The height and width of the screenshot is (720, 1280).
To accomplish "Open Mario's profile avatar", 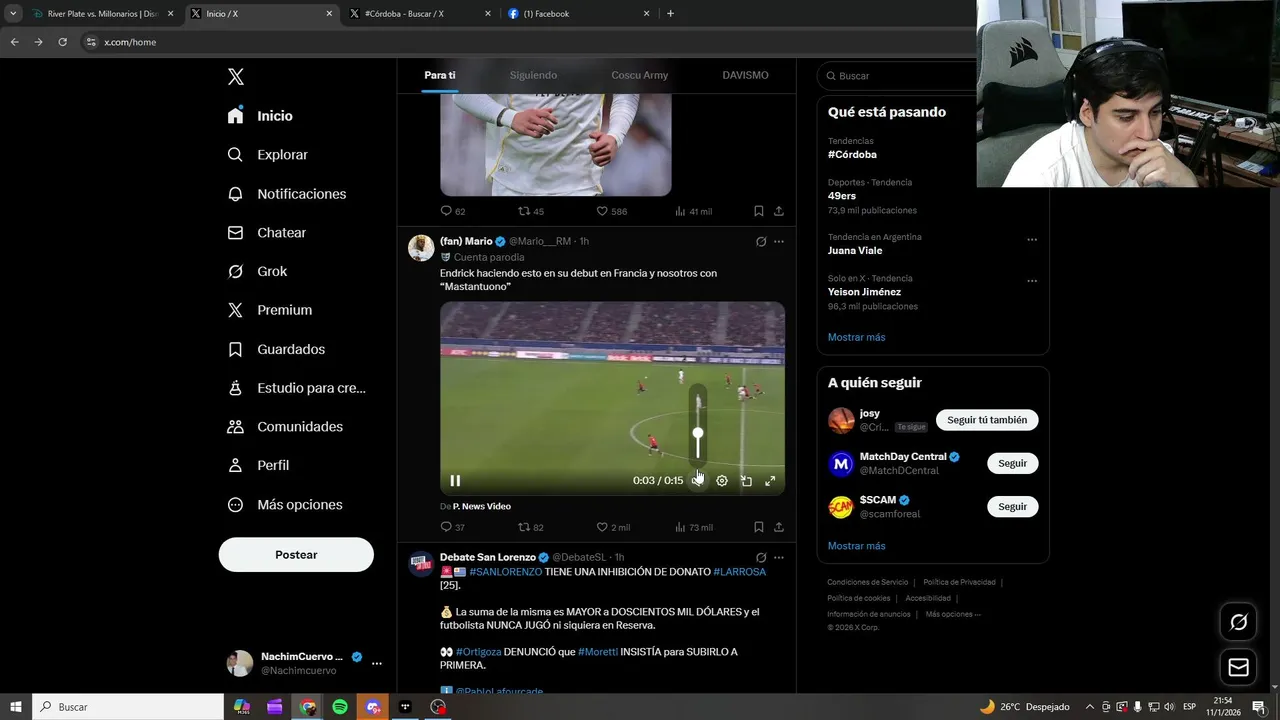I will pyautogui.click(x=421, y=248).
